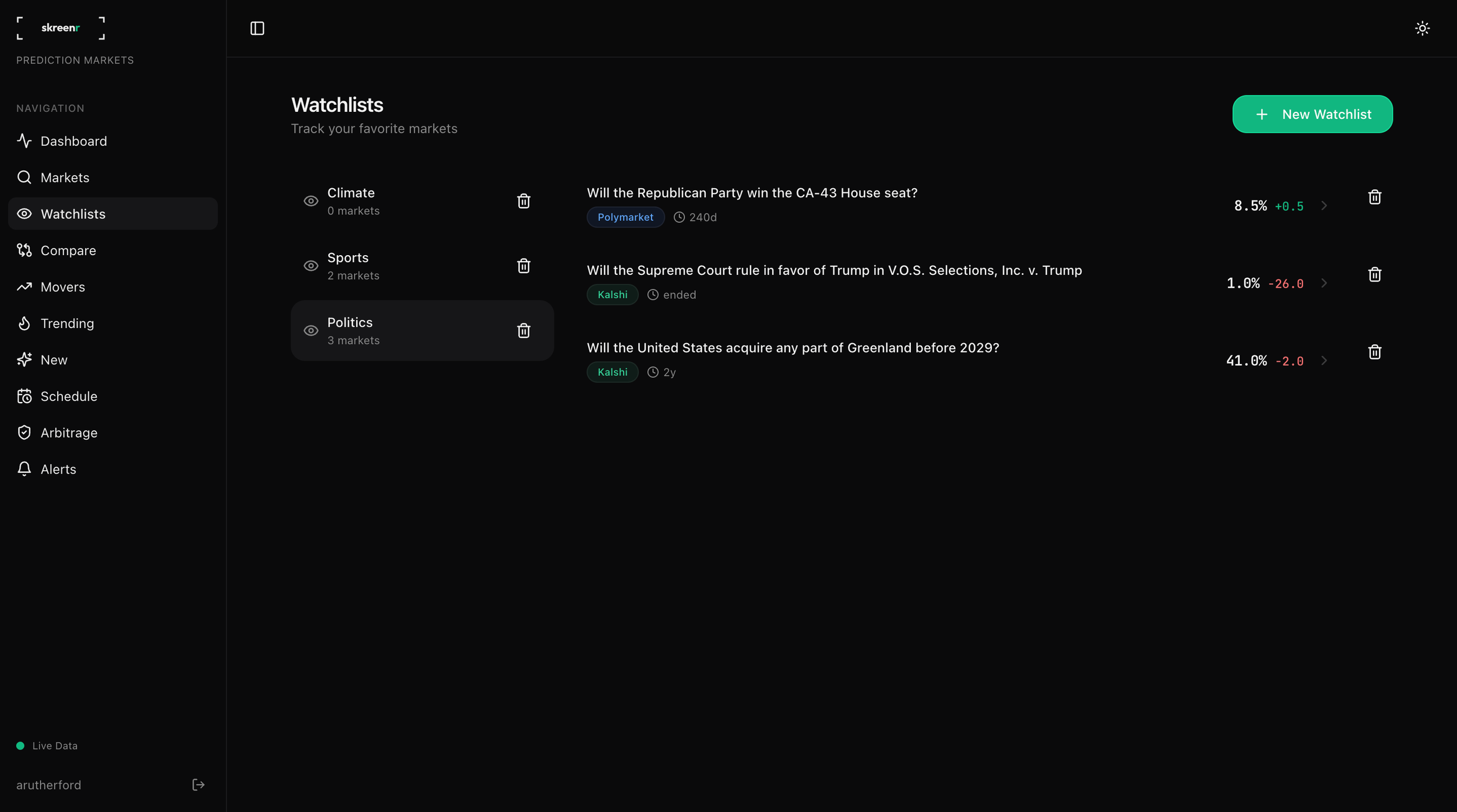The image size is (1457, 812).
Task: Click the New sparkles icon
Action: tap(24, 359)
